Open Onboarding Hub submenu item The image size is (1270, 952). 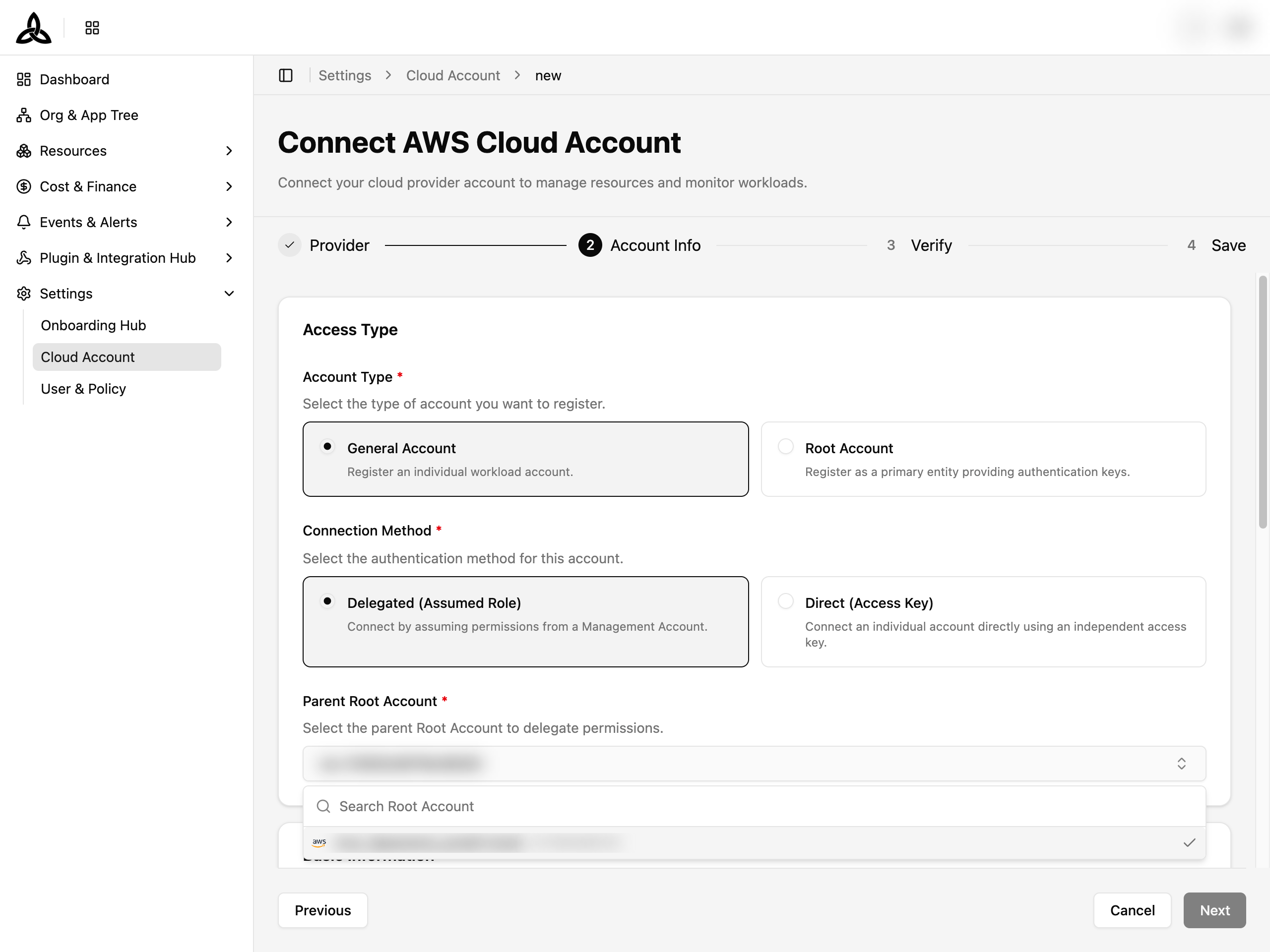93,325
